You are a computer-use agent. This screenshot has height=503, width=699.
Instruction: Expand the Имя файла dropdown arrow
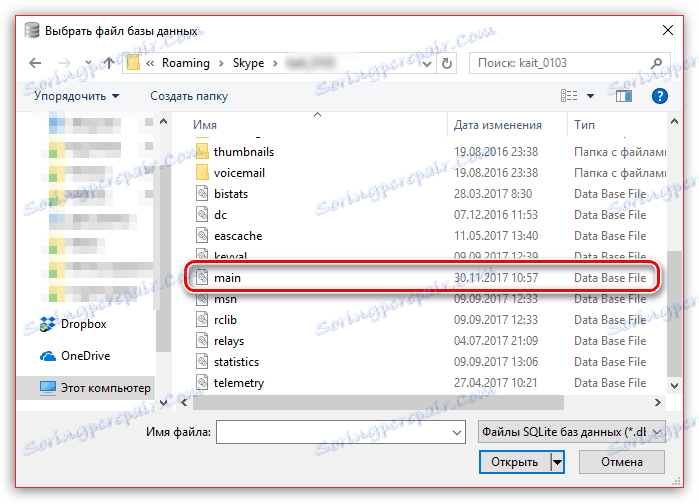pos(456,433)
